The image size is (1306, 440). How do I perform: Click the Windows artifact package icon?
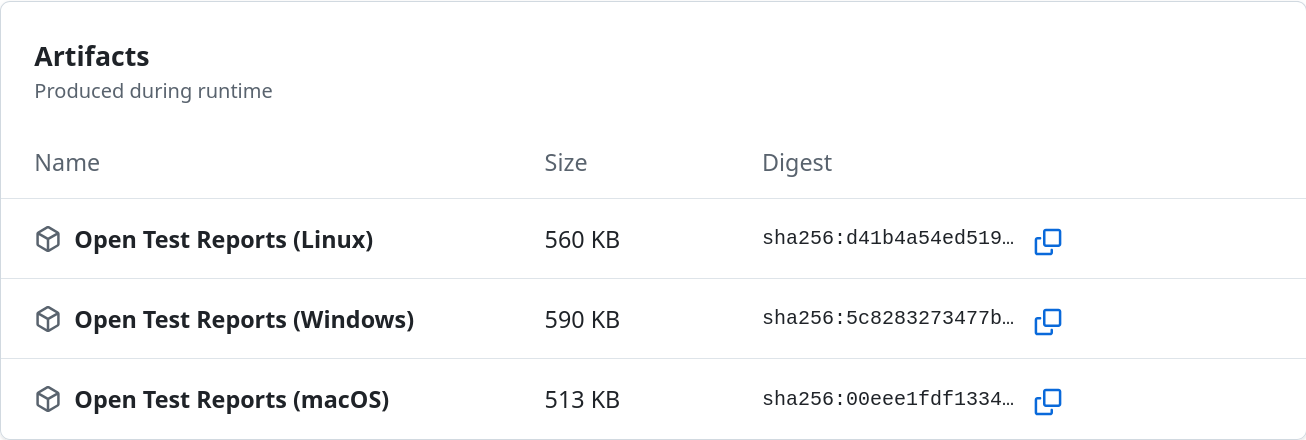pyautogui.click(x=48, y=320)
